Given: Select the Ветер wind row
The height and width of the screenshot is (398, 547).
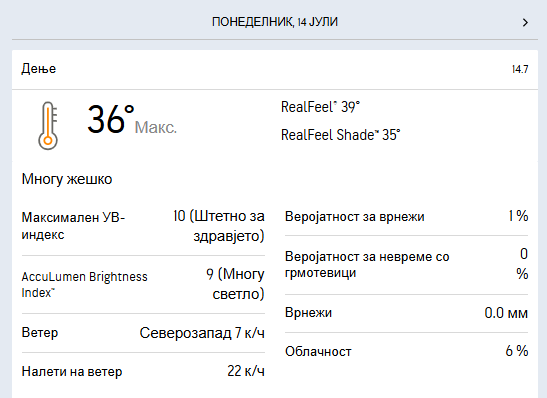Looking at the screenshot, I should (x=143, y=333).
